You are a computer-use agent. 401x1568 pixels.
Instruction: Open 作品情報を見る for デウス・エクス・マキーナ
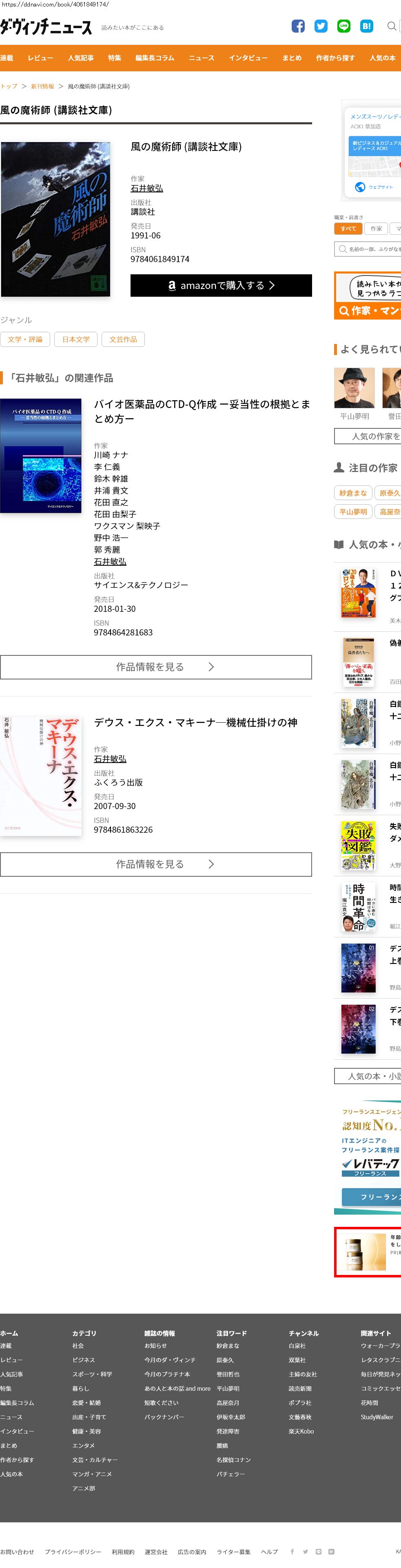[x=156, y=864]
